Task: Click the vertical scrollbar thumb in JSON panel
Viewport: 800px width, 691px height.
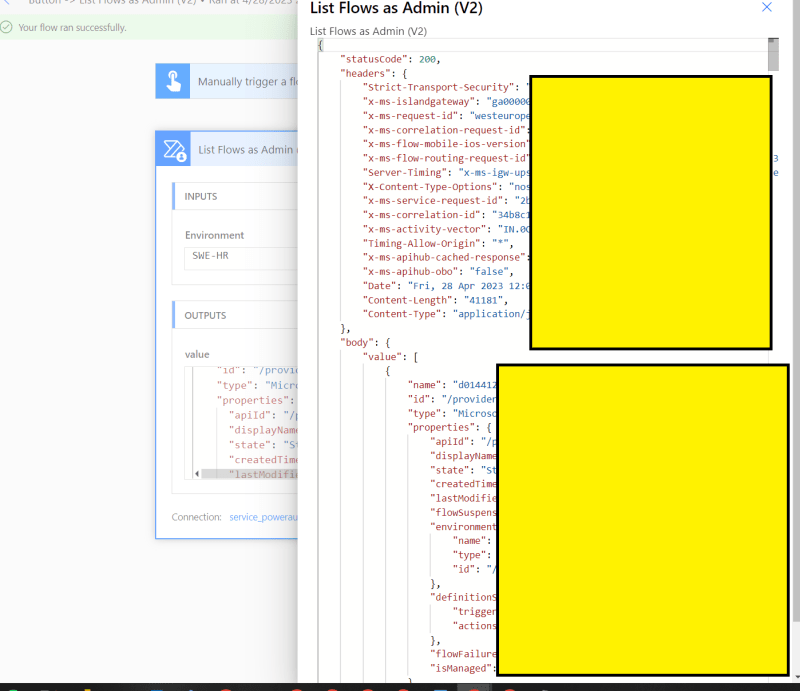Action: pos(773,55)
